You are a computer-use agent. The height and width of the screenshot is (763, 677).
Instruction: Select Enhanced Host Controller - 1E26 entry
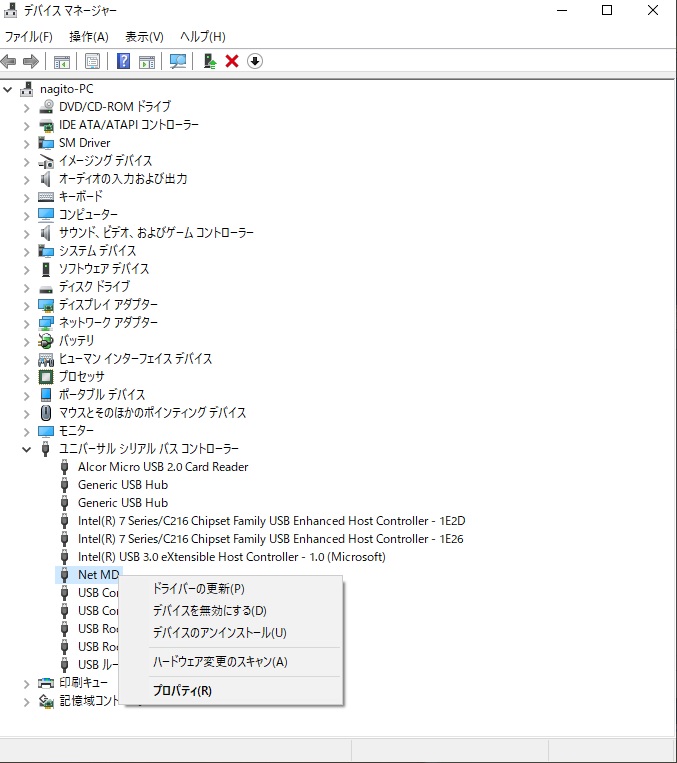271,539
